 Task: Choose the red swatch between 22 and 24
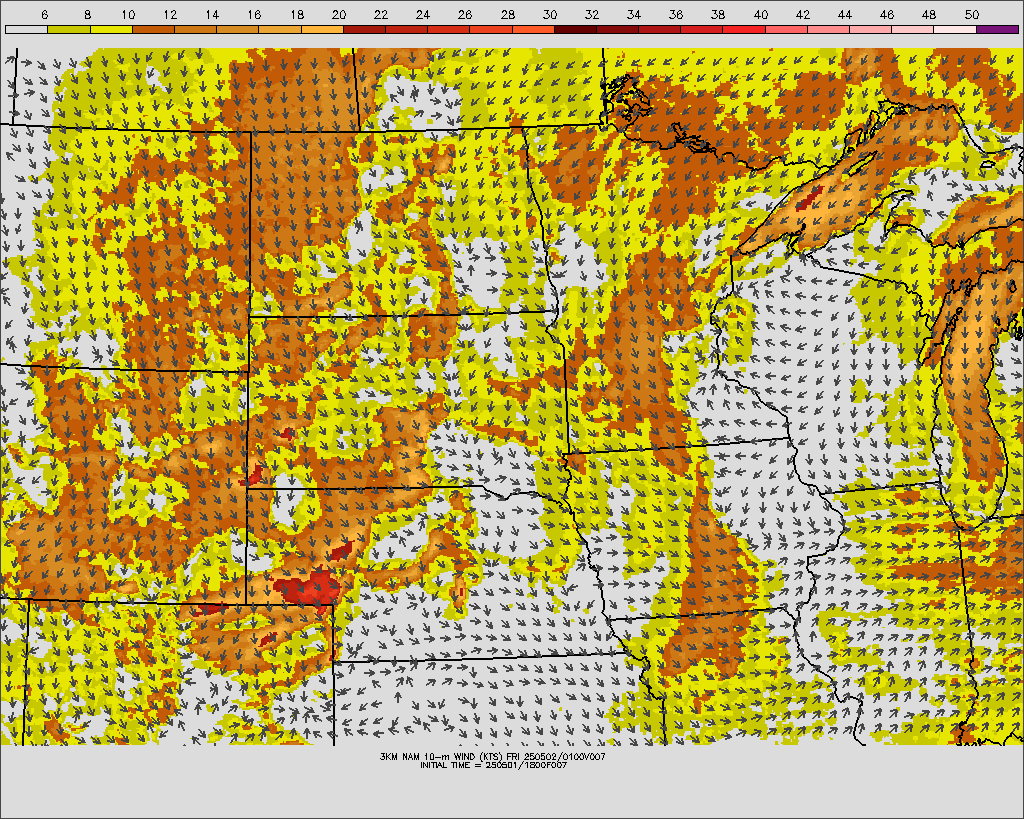(x=406, y=29)
